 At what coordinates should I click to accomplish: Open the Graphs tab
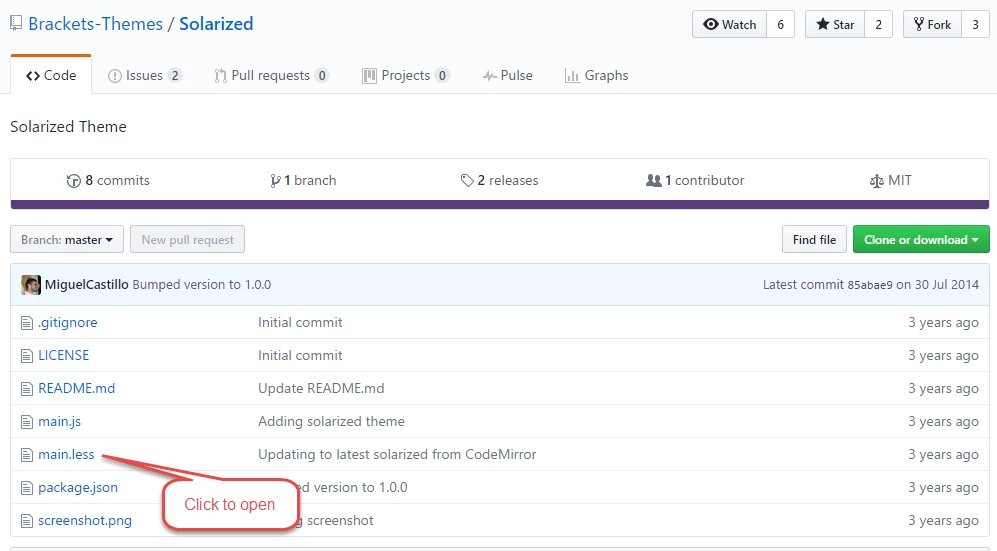(596, 75)
